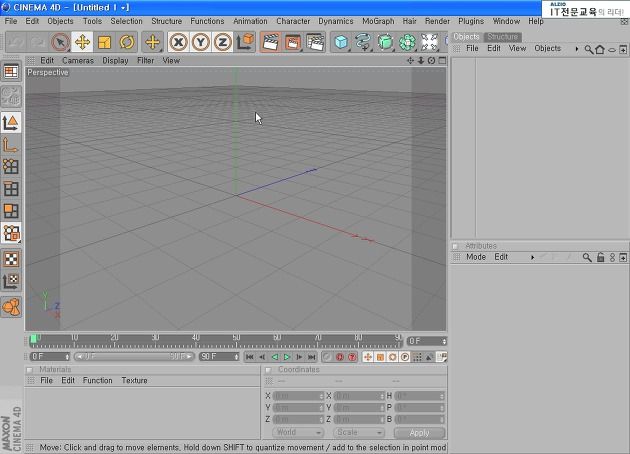Image resolution: width=630 pixels, height=454 pixels.
Task: Click the viewport pan camera icon
Action: pos(410,60)
